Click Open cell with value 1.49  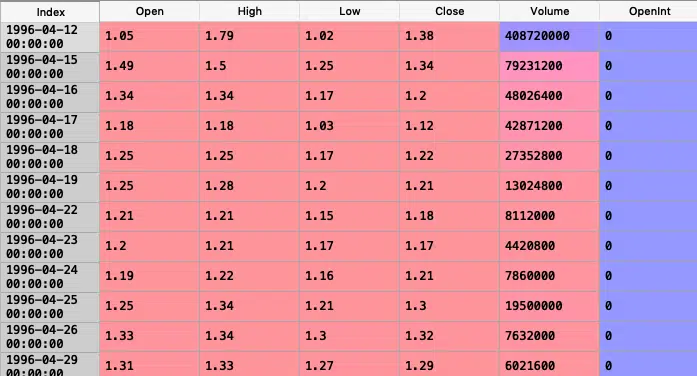click(x=149, y=66)
